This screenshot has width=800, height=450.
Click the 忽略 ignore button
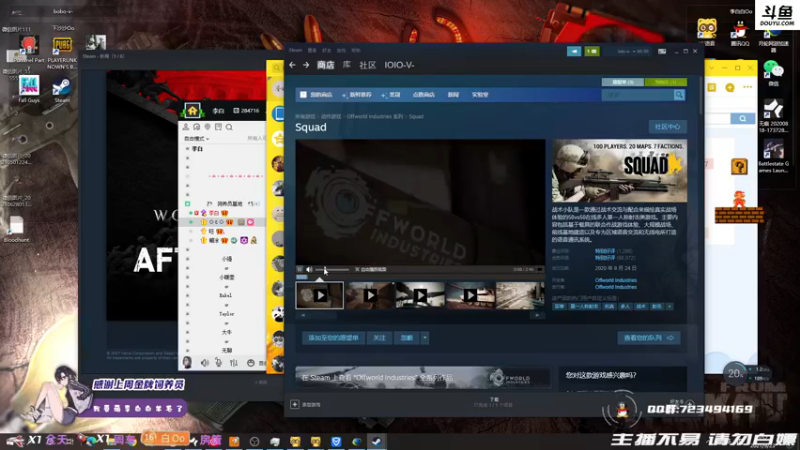pyautogui.click(x=407, y=338)
